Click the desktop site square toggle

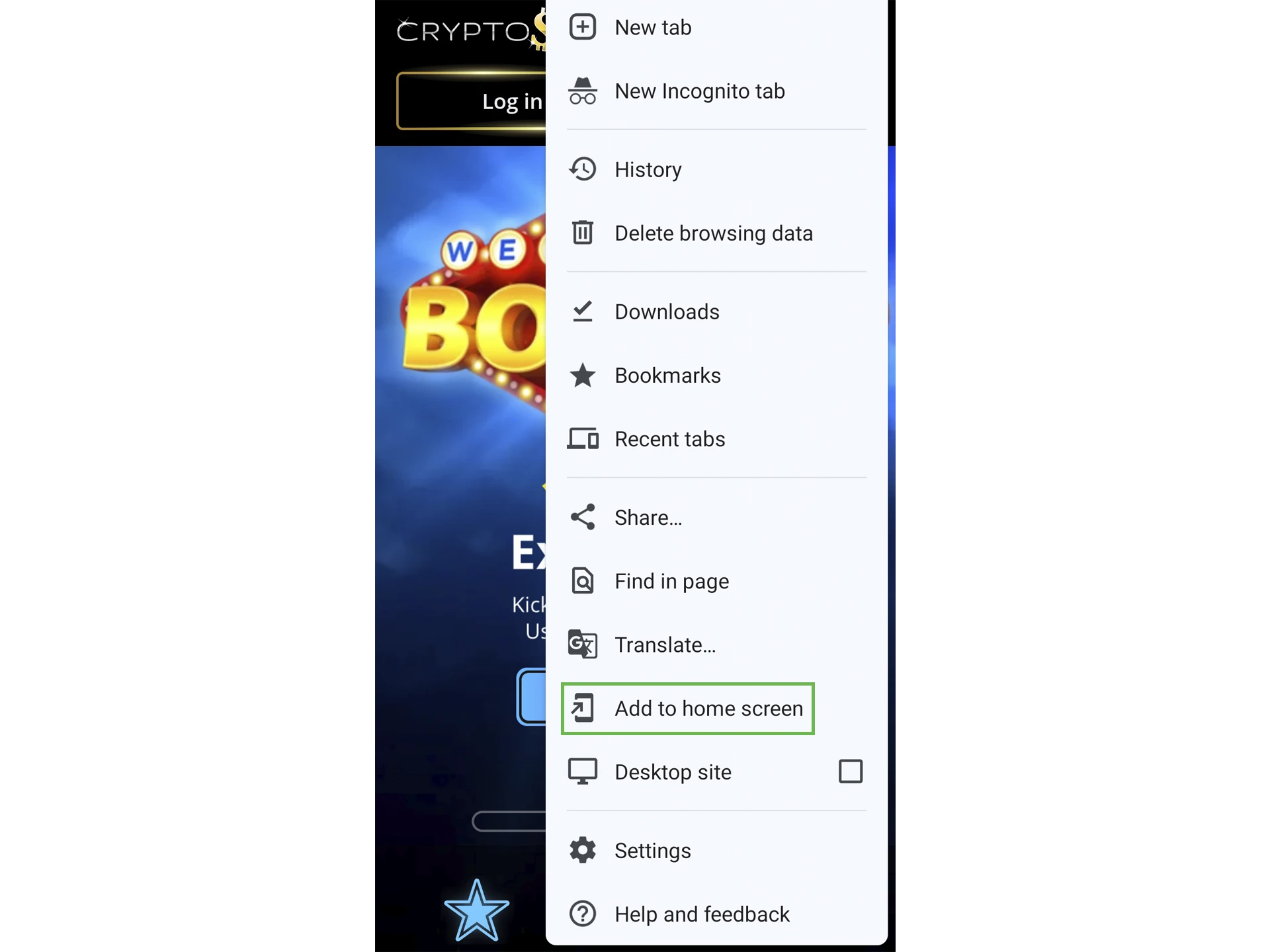(851, 770)
